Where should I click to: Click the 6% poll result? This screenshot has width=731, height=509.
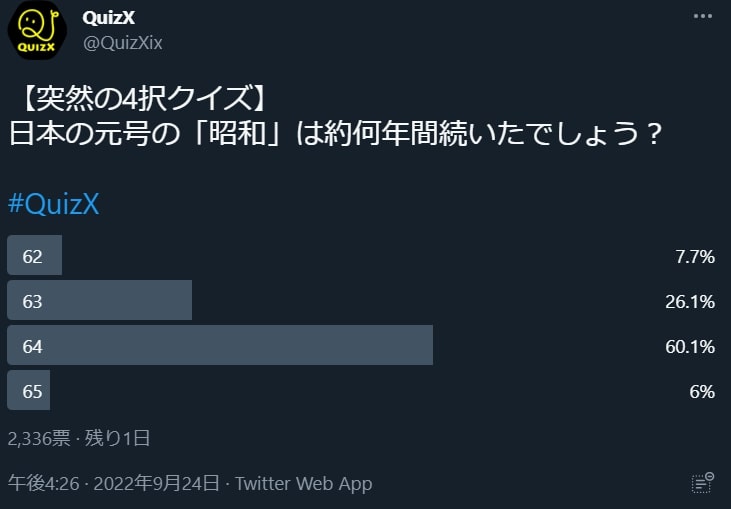(702, 392)
